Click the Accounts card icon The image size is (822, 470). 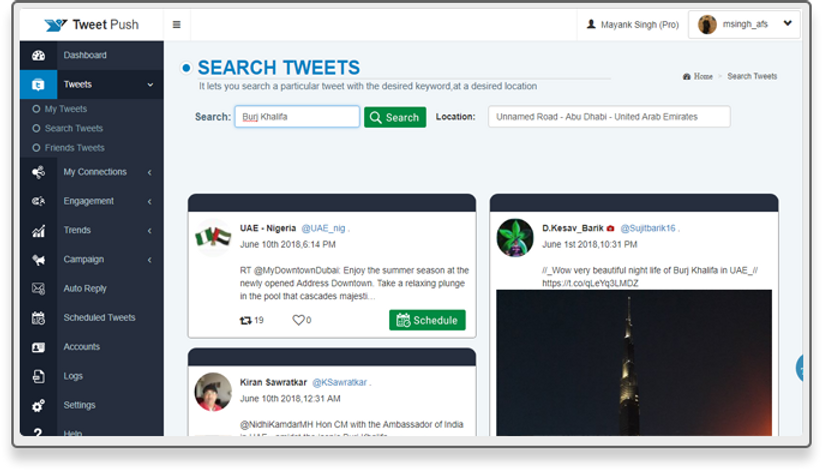pyautogui.click(x=38, y=347)
